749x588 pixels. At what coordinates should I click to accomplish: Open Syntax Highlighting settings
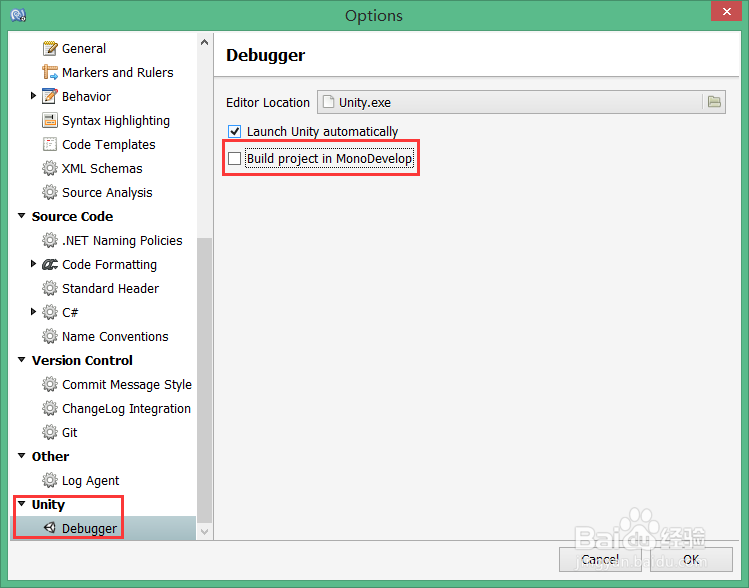116,121
